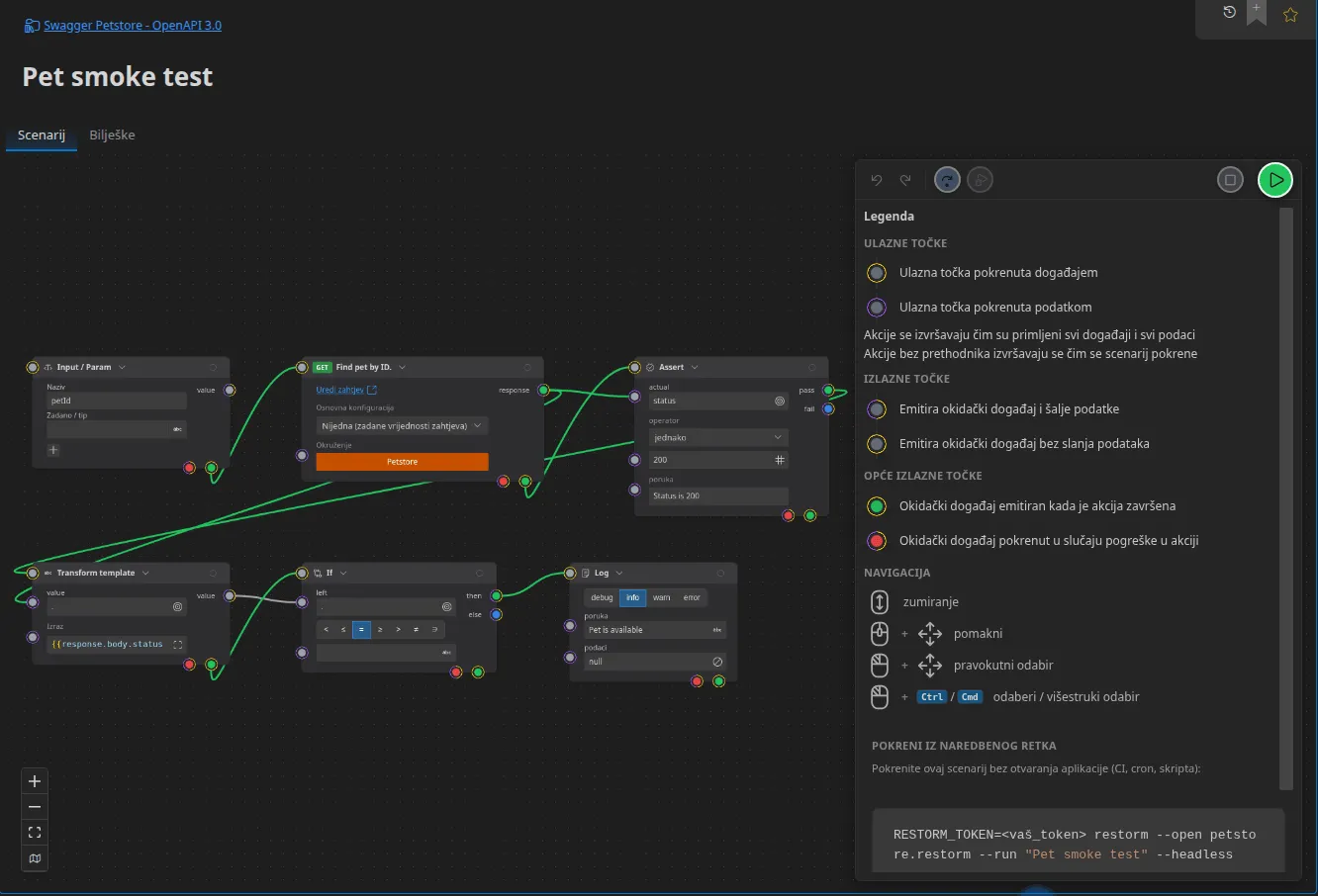Select the not-equal operator in If node
Screen dimensions: 1318x896
click(x=416, y=629)
